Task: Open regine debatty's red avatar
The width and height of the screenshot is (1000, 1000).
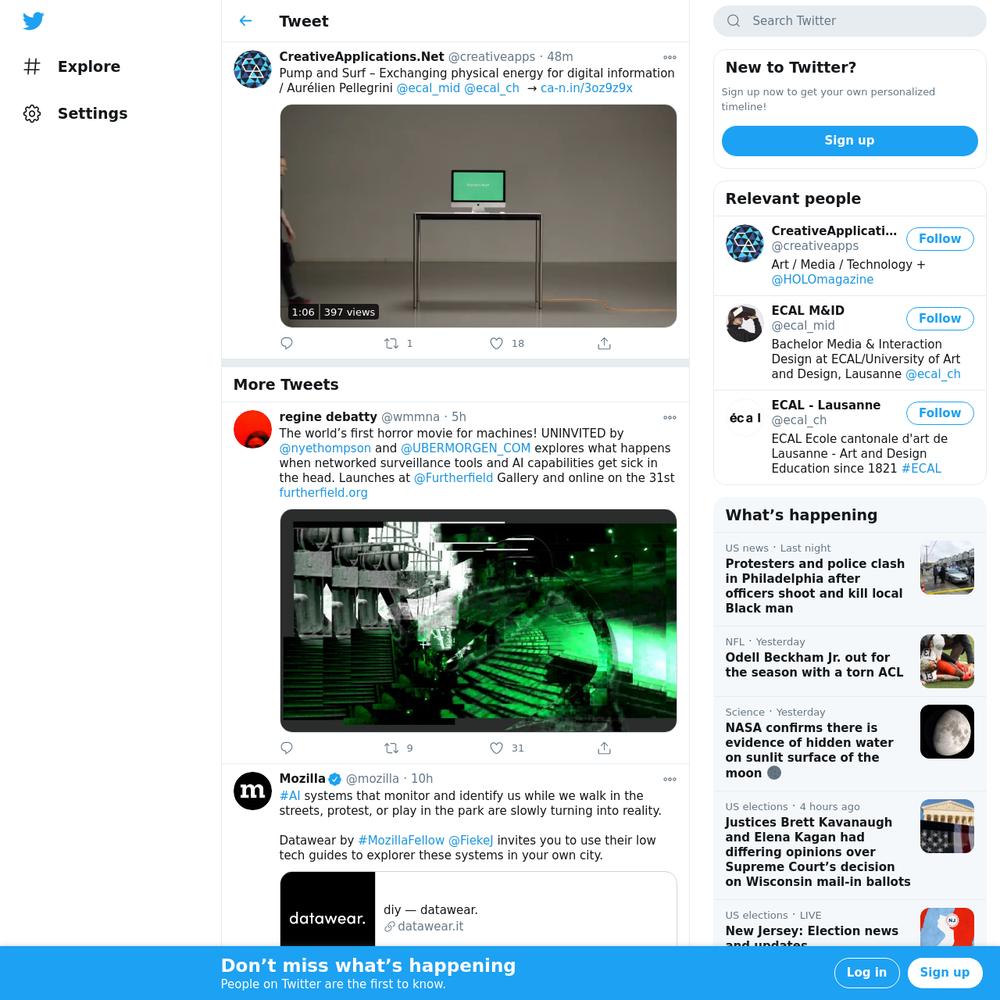Action: (x=253, y=429)
